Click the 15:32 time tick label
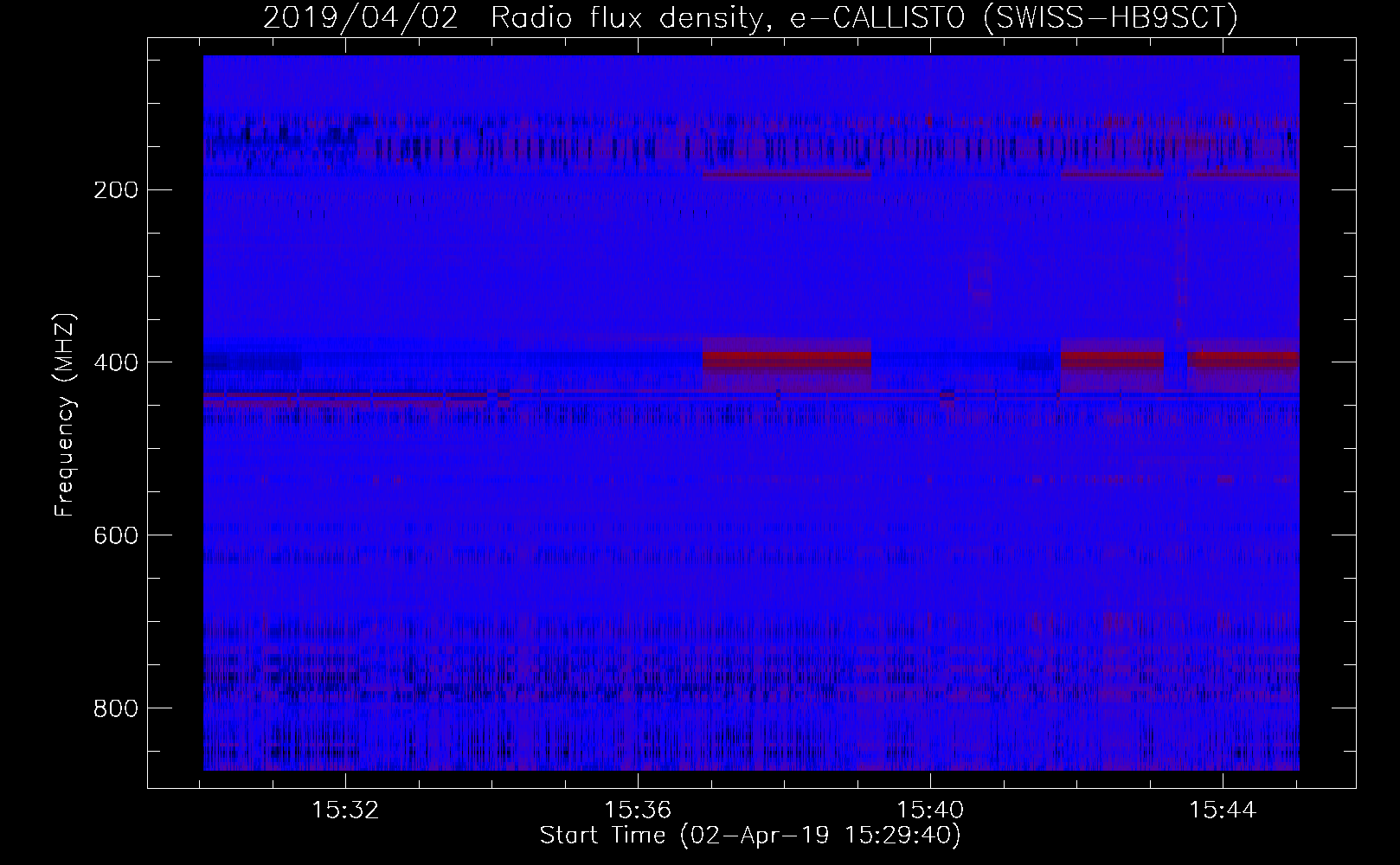 345,811
